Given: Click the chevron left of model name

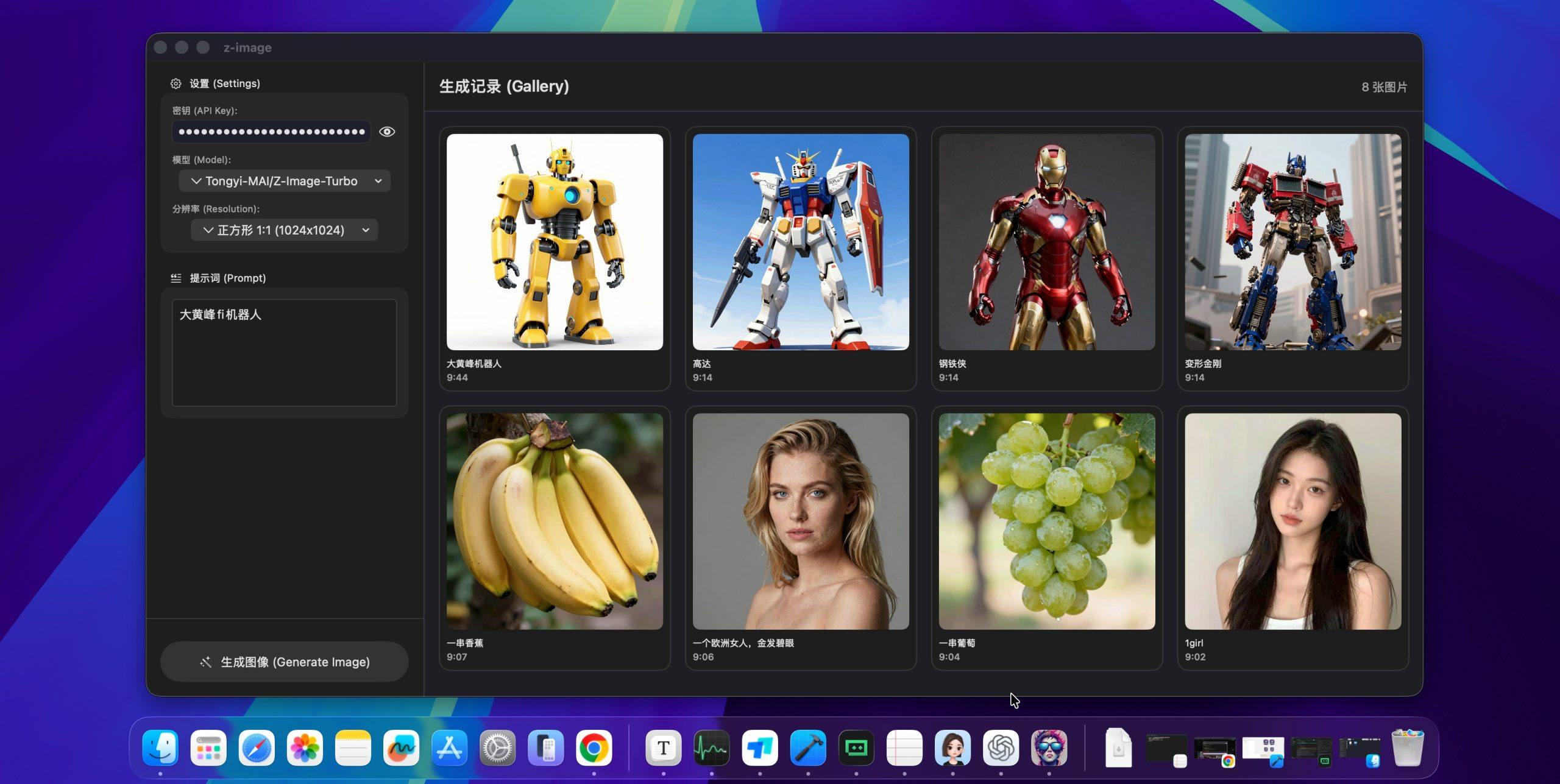Looking at the screenshot, I should tap(196, 181).
